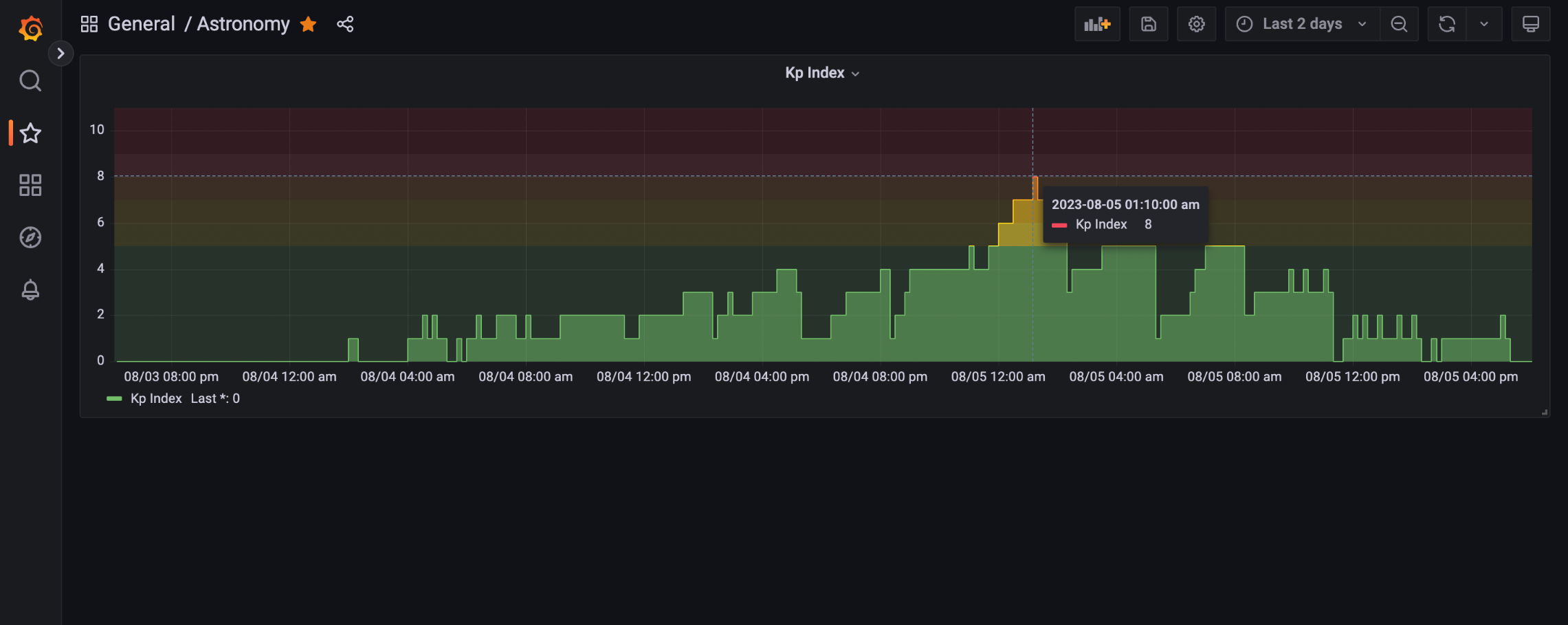The height and width of the screenshot is (625, 1568).
Task: Click the zoom out time range button
Action: [x=1398, y=24]
